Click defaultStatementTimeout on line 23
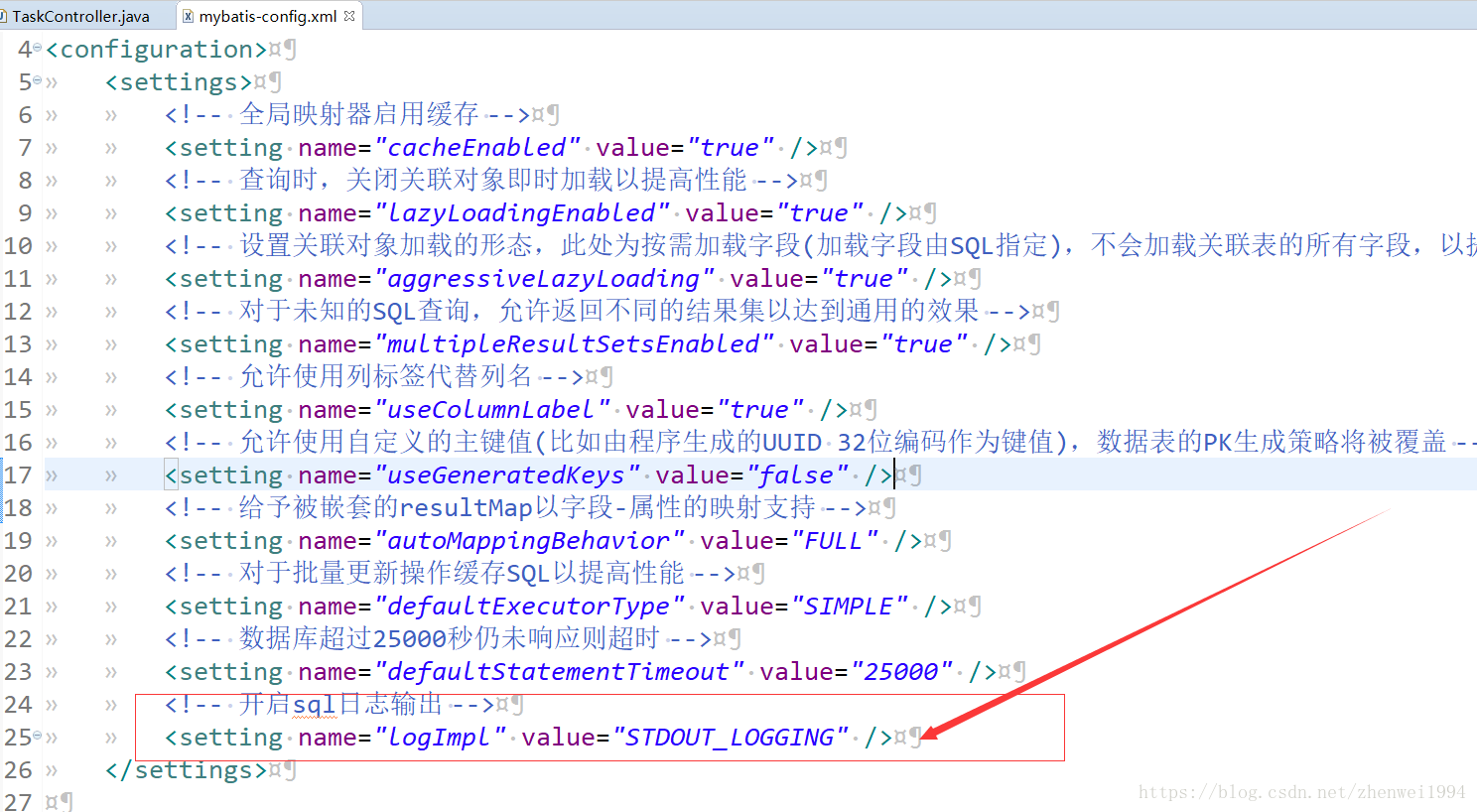 [559, 671]
